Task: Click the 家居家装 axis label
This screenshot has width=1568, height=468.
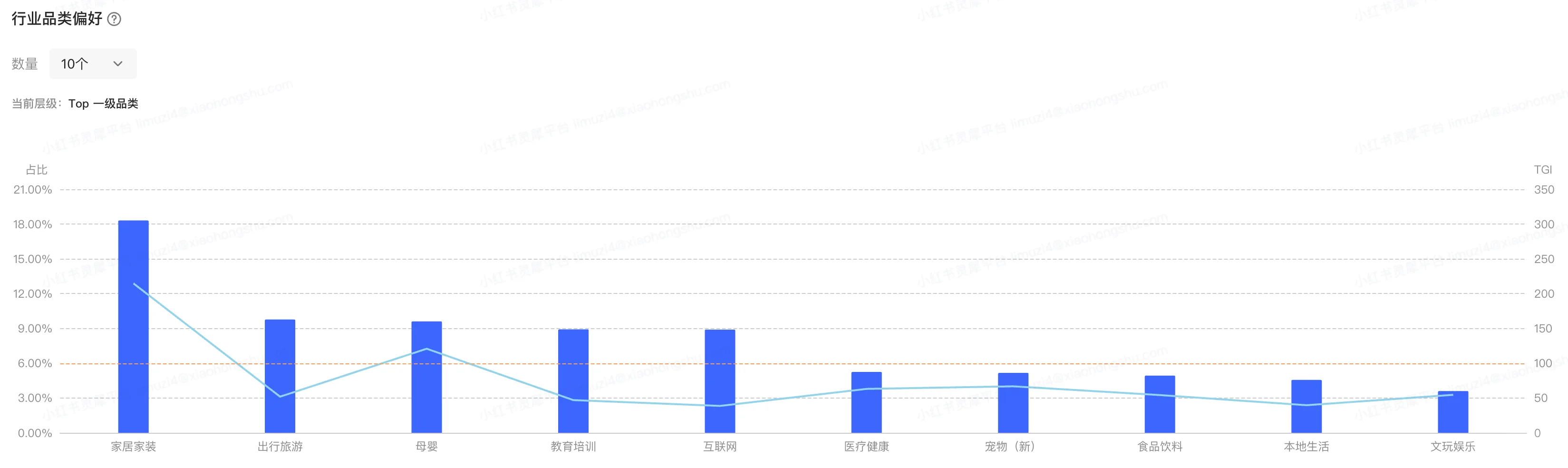Action: point(133,447)
